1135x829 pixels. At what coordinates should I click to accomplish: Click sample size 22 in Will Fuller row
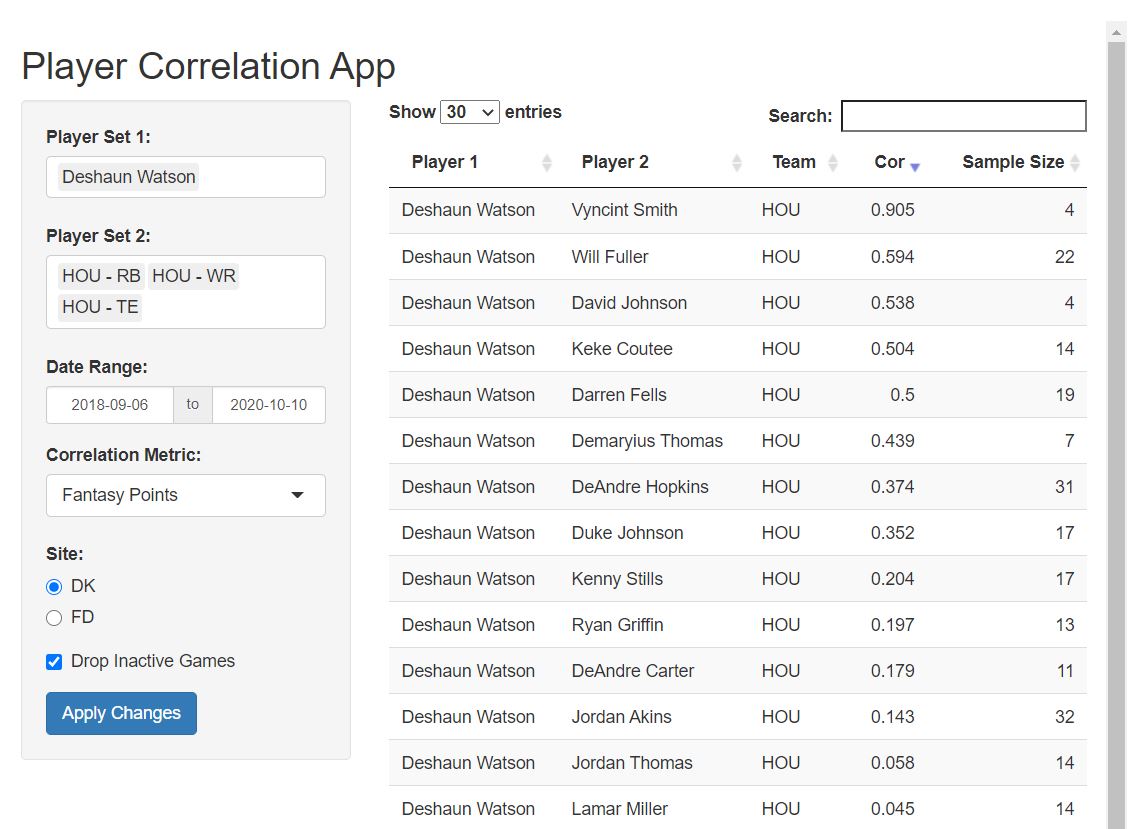pyautogui.click(x=1064, y=257)
